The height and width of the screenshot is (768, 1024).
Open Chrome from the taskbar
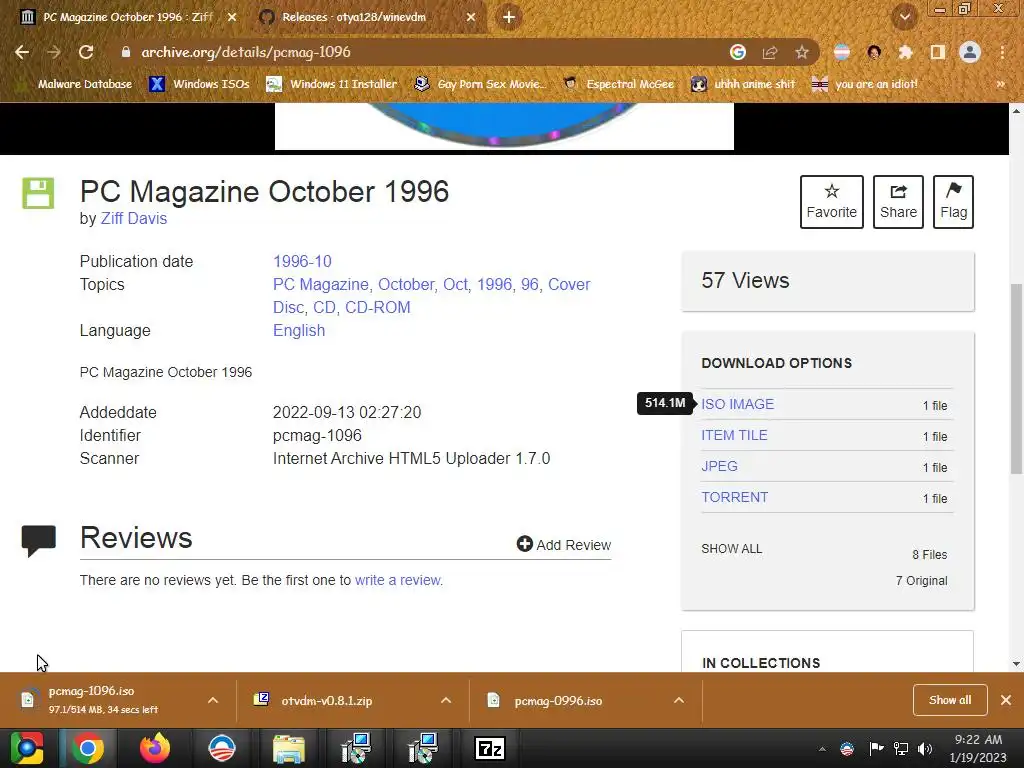click(88, 748)
